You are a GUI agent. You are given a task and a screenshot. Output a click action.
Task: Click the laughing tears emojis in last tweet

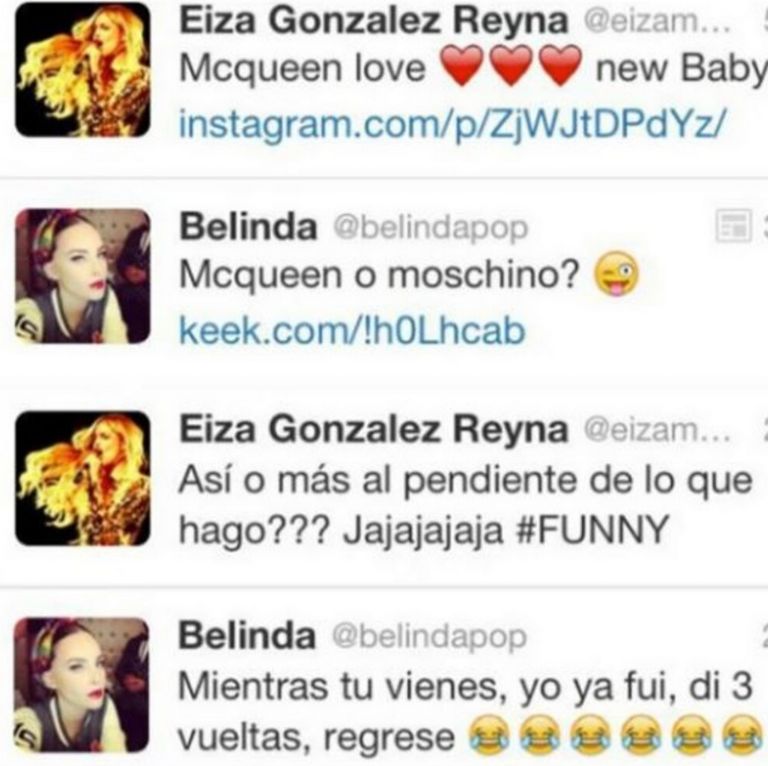pos(615,734)
